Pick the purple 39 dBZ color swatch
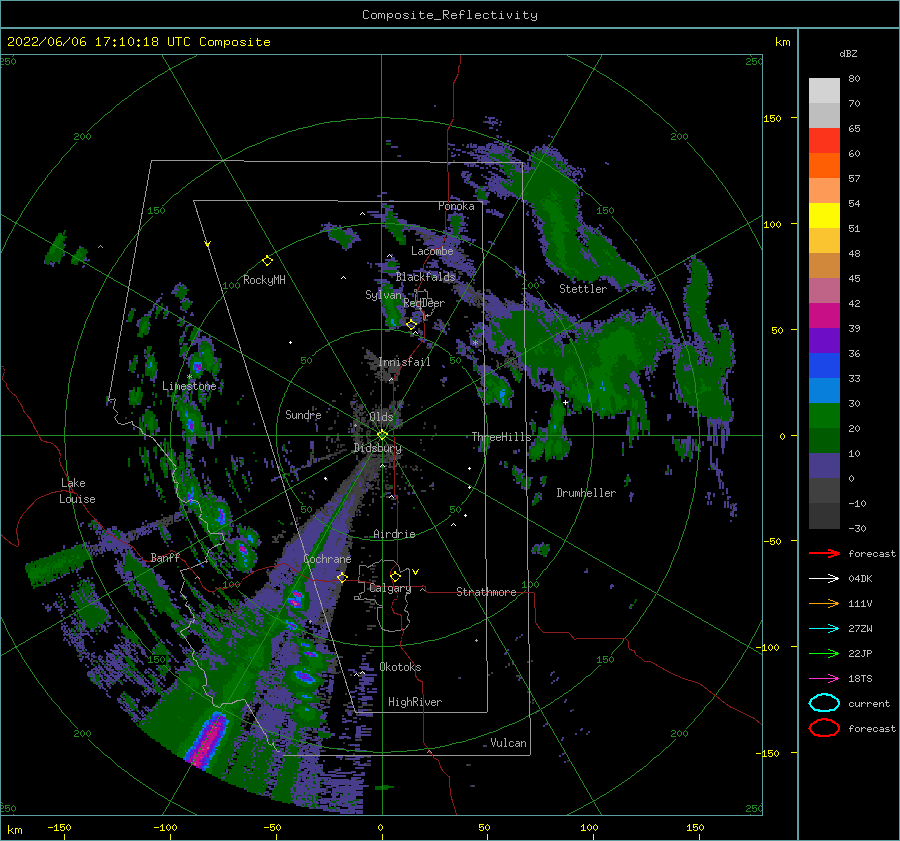900x841 pixels. click(x=824, y=340)
